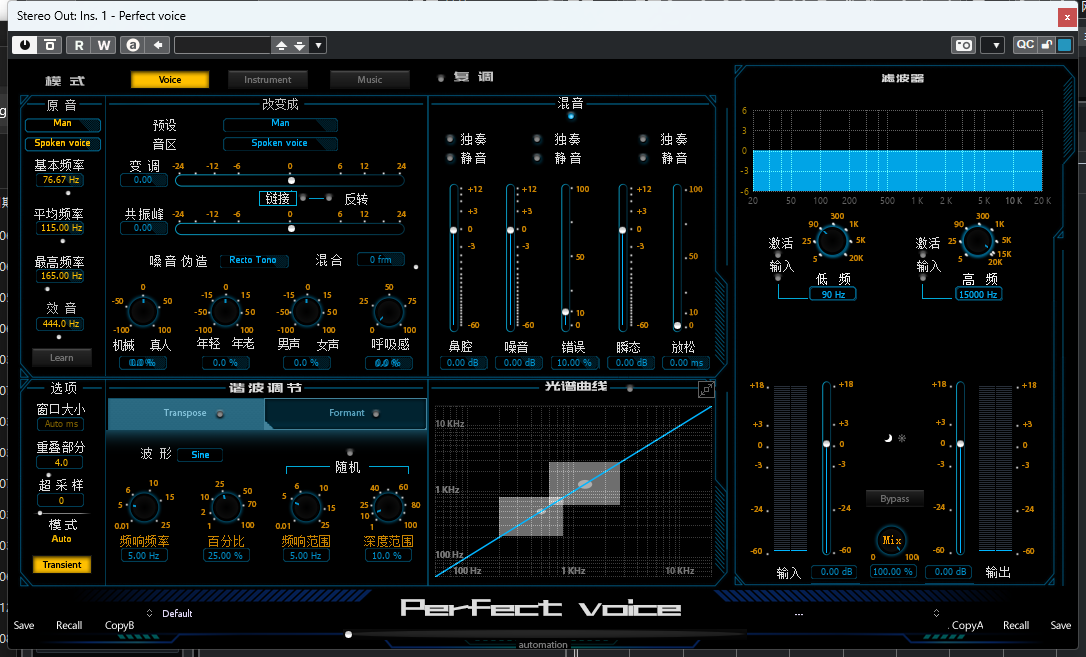1086x657 pixels.
Task: Toggle the 反转 invert switch
Action: click(329, 198)
